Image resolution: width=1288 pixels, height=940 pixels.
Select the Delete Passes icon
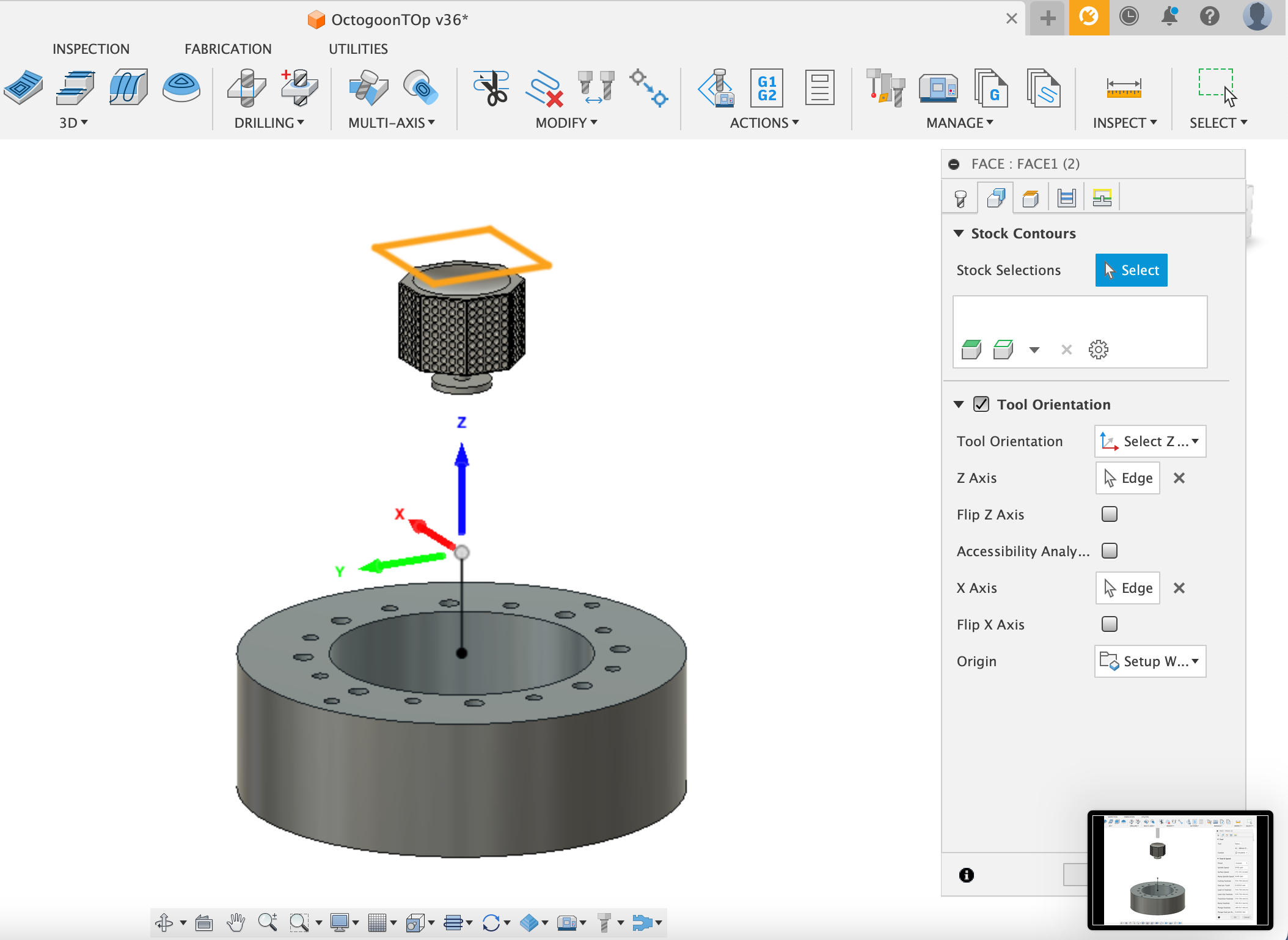point(544,89)
